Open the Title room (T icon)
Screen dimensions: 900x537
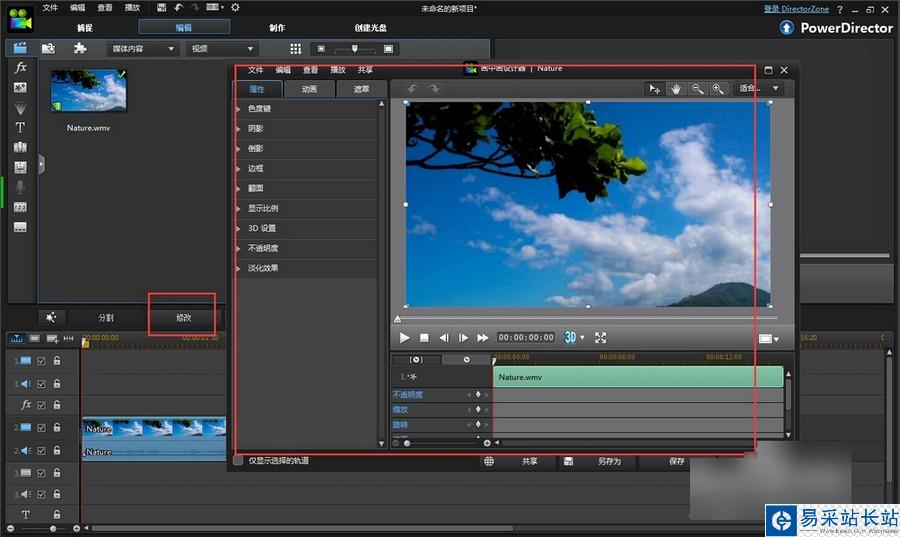tap(20, 127)
